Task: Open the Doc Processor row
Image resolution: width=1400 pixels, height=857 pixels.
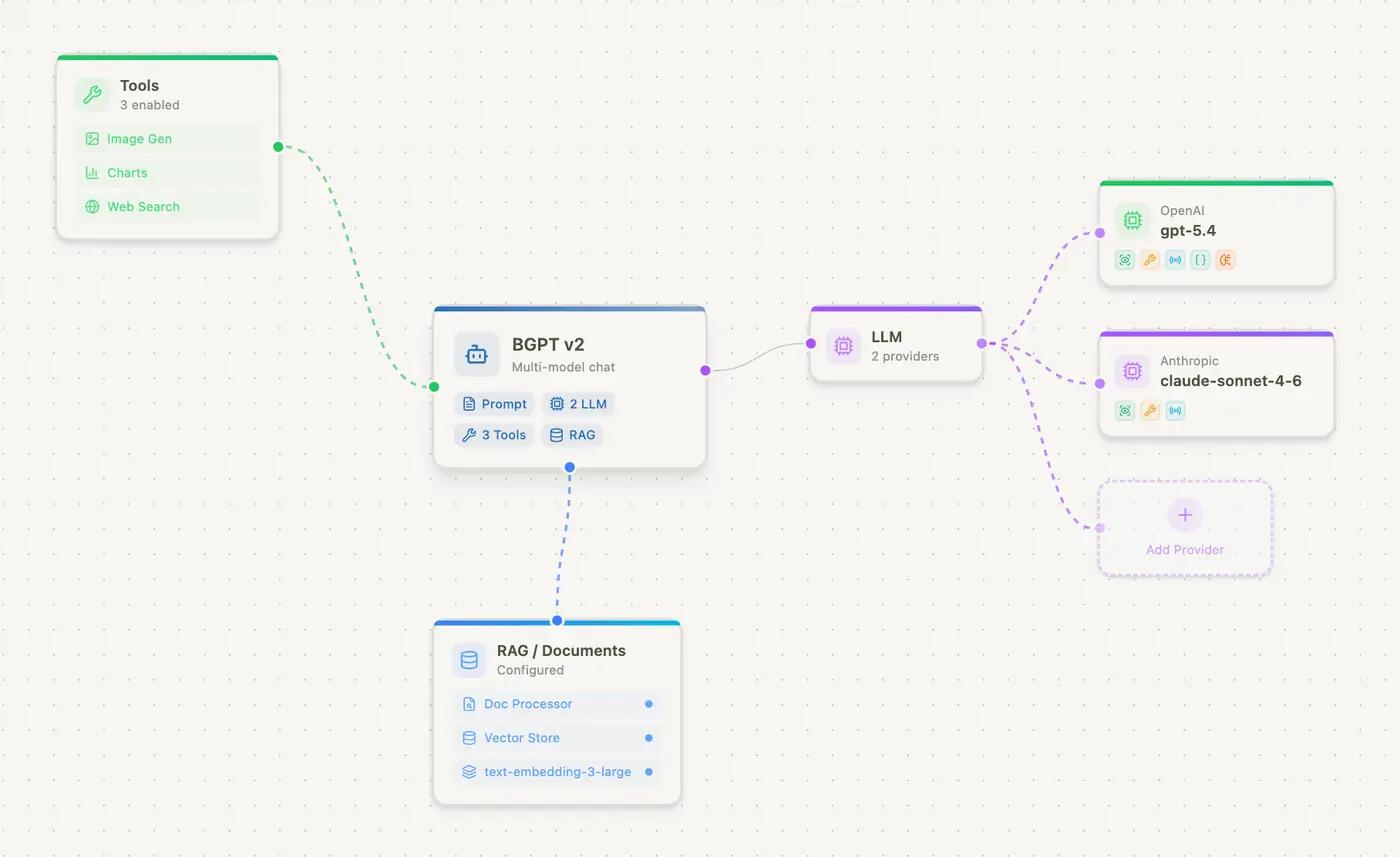Action: 557,704
